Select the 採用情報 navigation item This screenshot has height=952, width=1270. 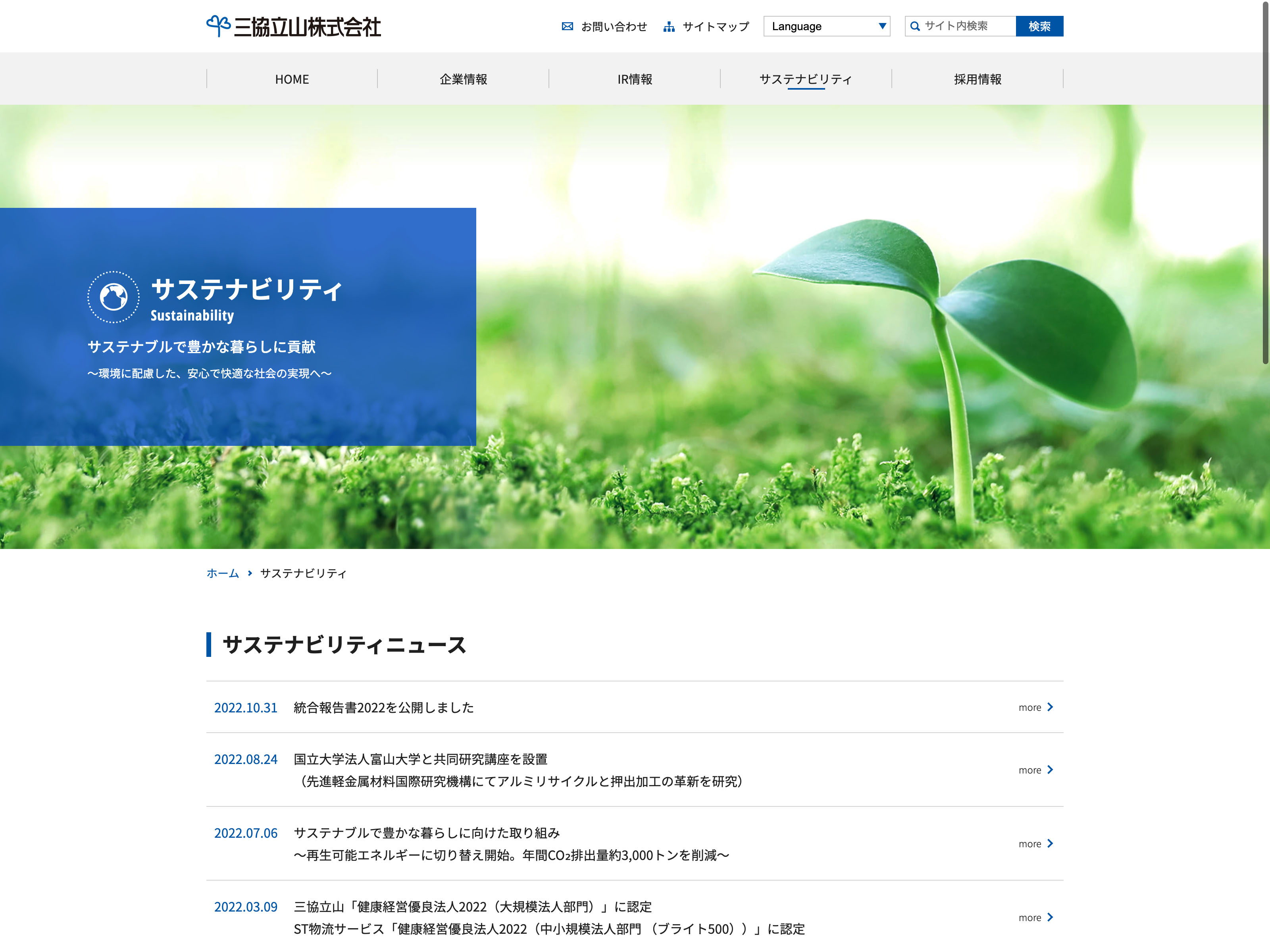pos(977,79)
